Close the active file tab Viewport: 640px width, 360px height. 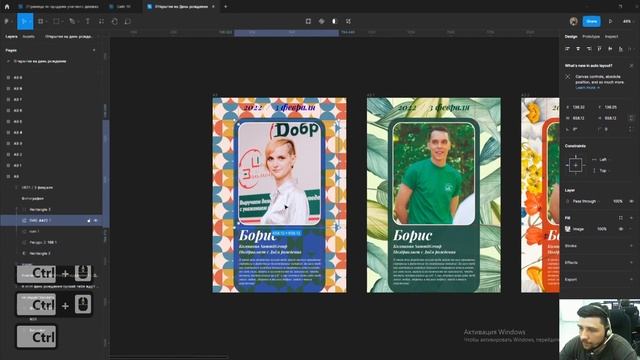tap(213, 7)
